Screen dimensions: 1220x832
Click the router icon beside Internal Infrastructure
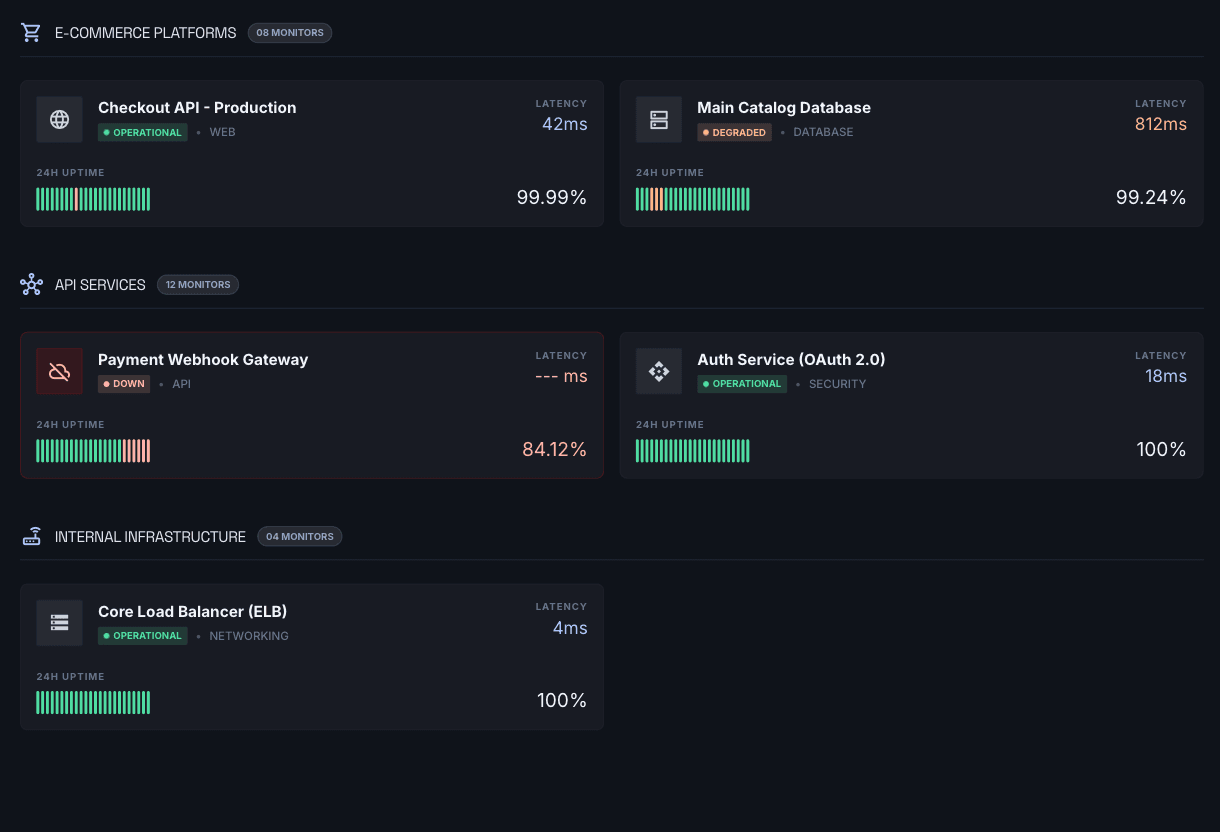[31, 537]
